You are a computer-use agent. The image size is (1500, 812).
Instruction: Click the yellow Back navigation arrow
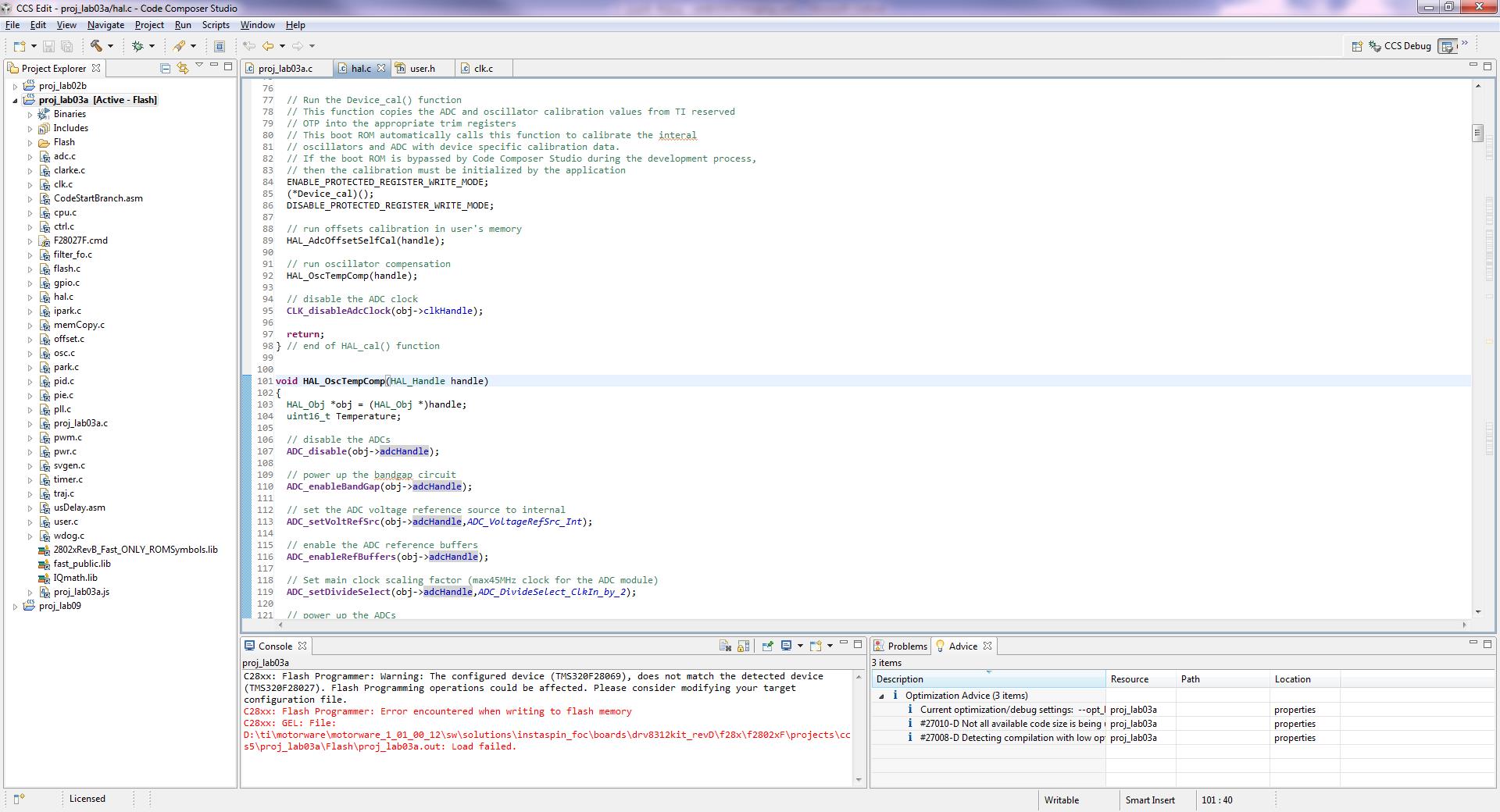[x=268, y=46]
